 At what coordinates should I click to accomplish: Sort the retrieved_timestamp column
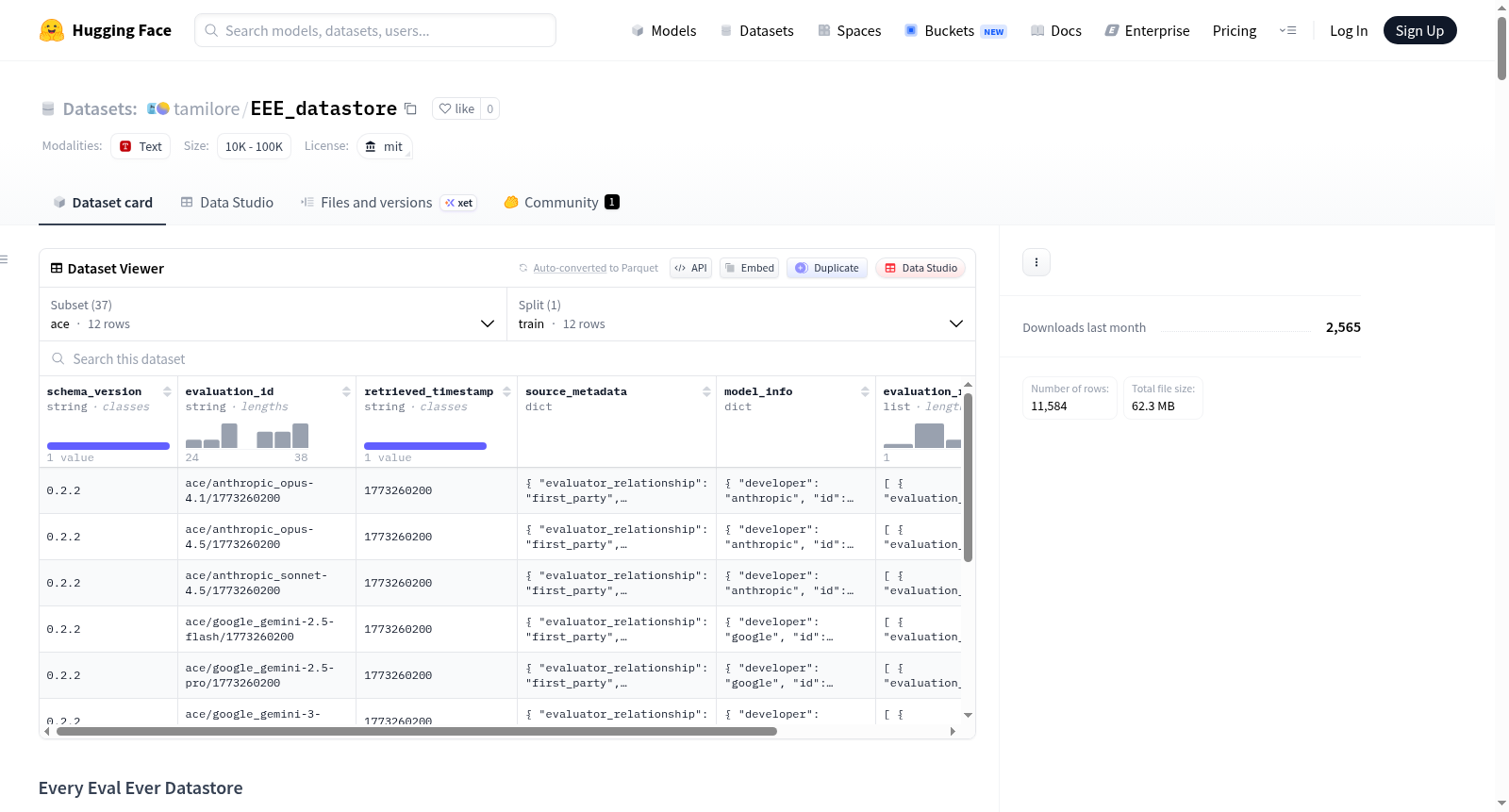506,391
